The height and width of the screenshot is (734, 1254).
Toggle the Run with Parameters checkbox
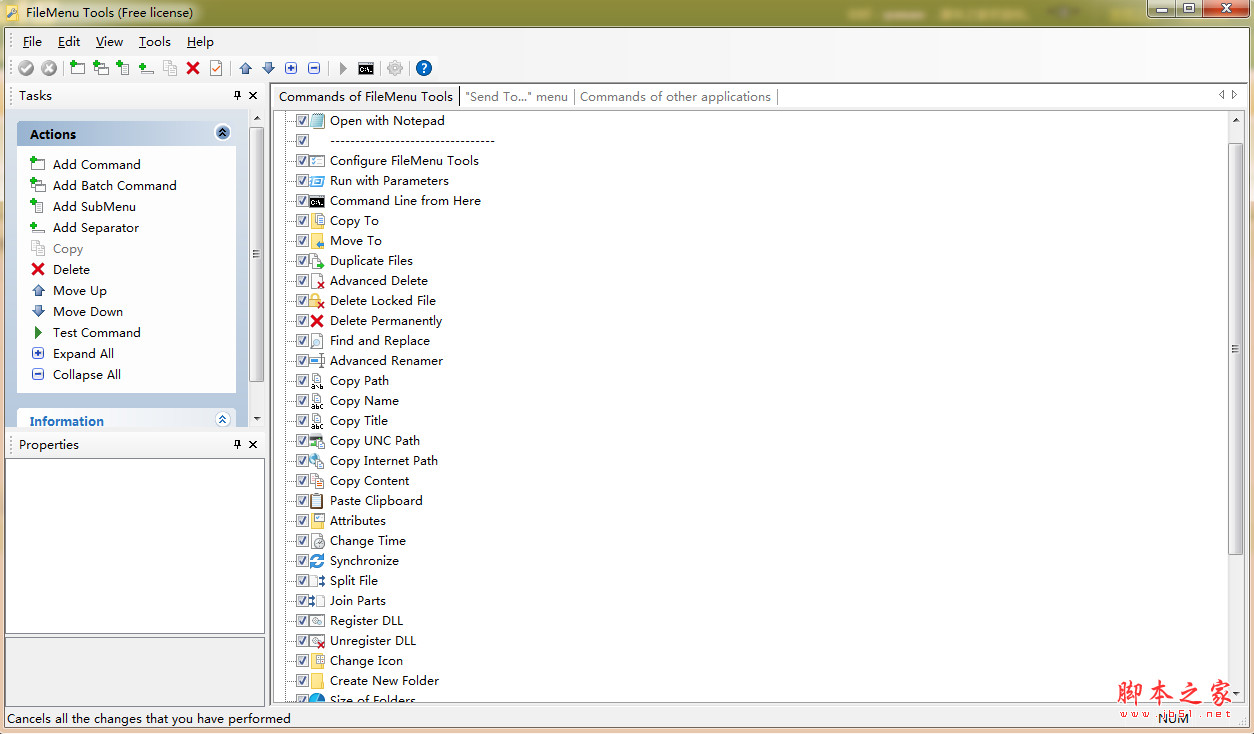click(302, 181)
